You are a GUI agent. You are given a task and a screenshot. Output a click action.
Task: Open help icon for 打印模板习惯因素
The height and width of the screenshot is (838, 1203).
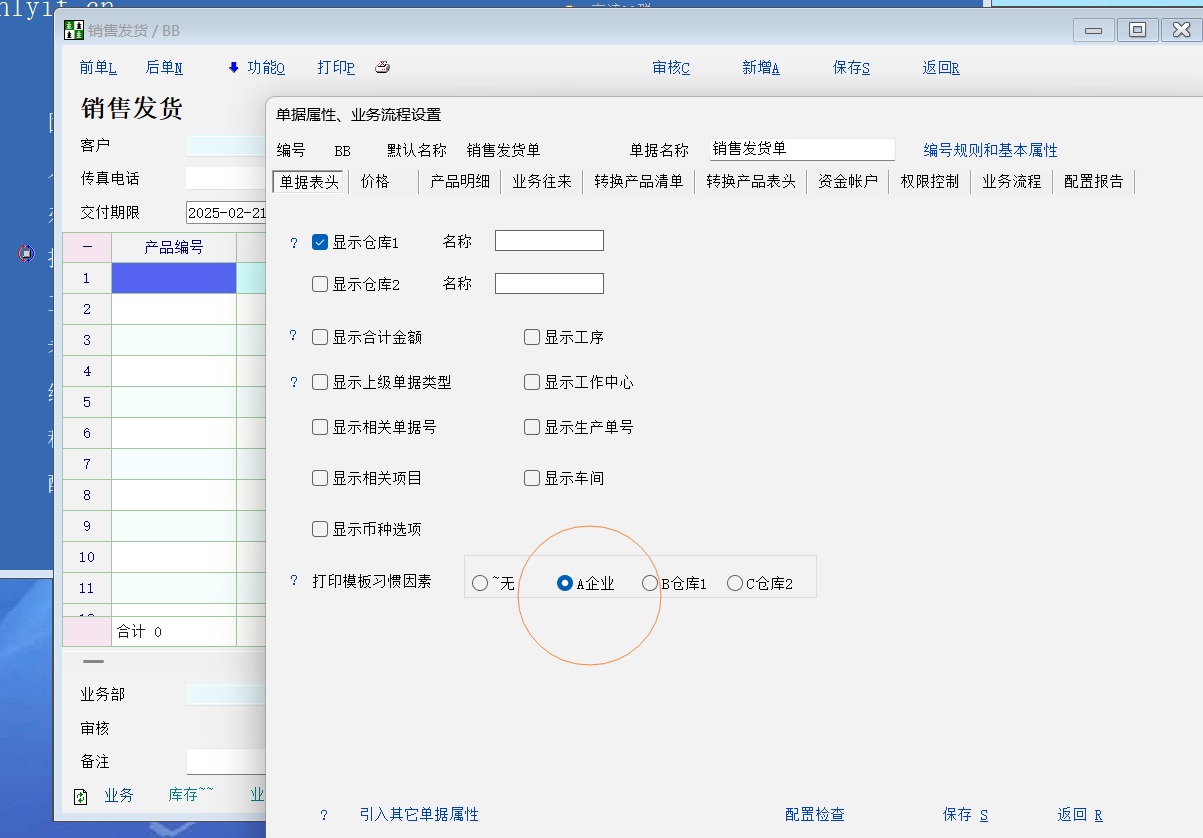point(294,580)
